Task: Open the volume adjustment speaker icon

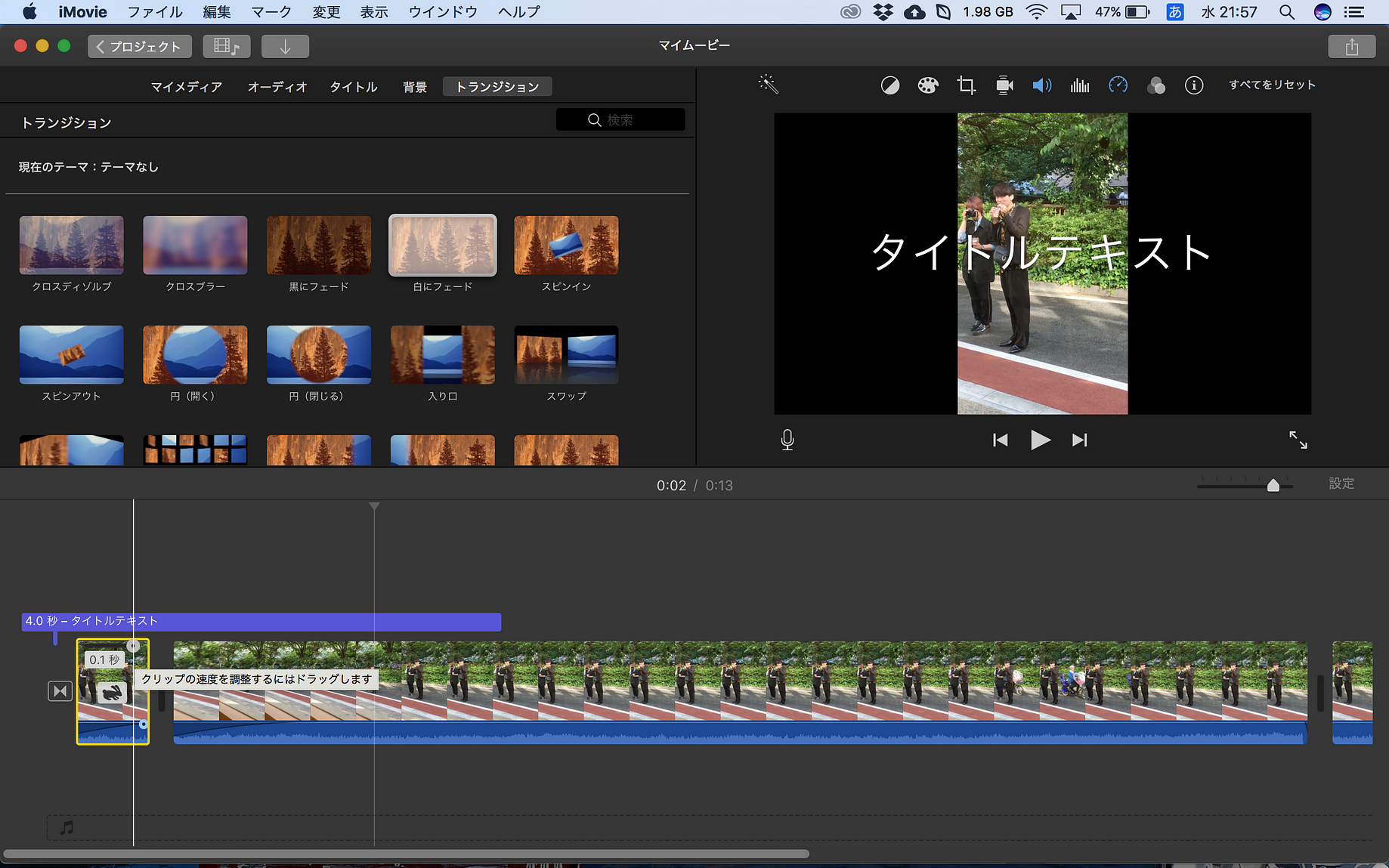Action: click(x=1042, y=85)
